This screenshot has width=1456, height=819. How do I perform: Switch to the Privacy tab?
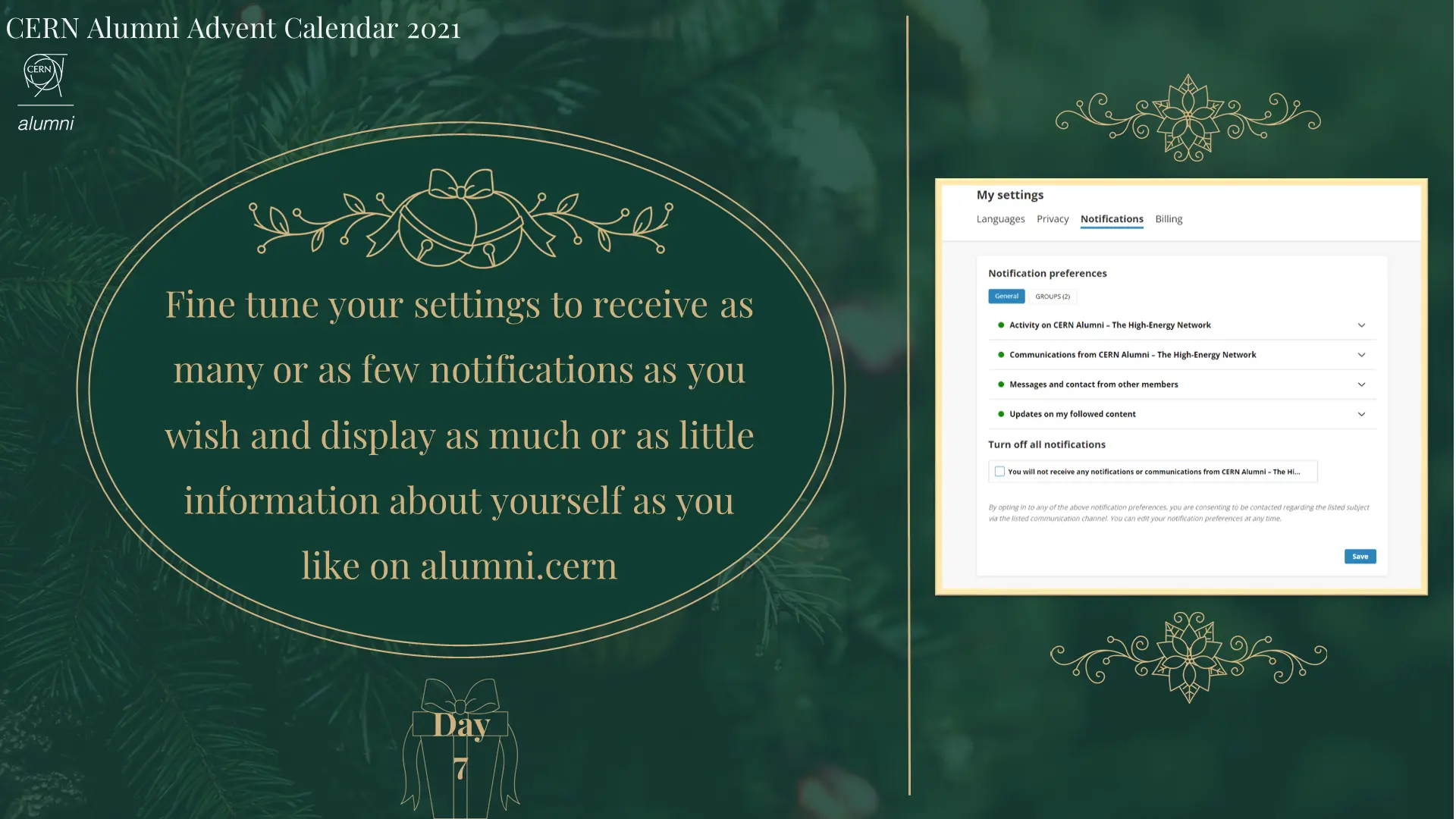(1053, 219)
